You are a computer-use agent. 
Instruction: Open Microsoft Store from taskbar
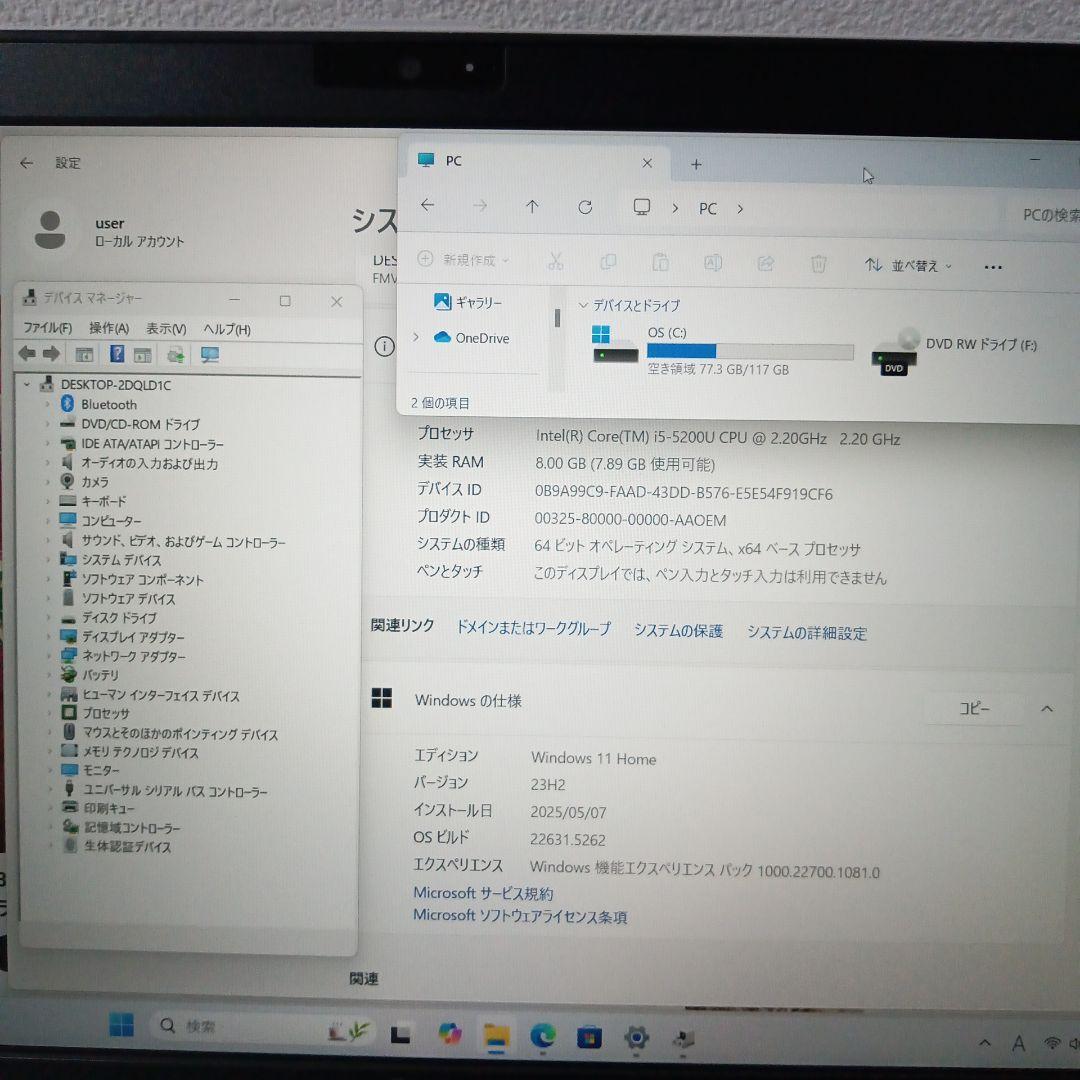click(x=589, y=1037)
